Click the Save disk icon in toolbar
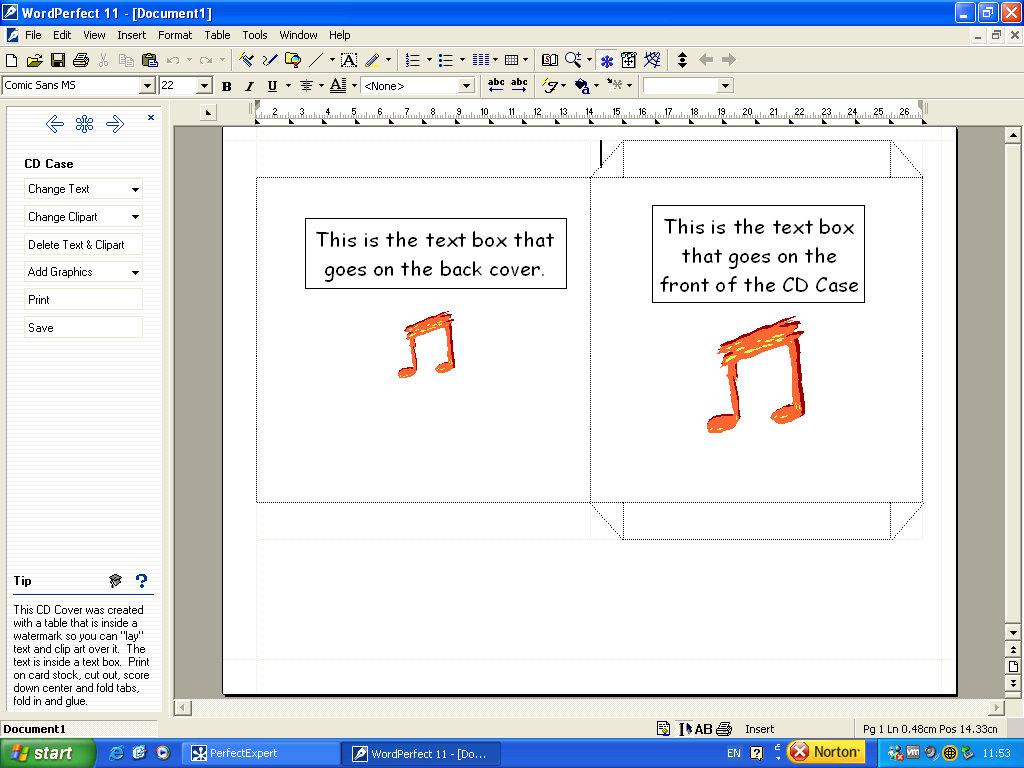 point(58,60)
